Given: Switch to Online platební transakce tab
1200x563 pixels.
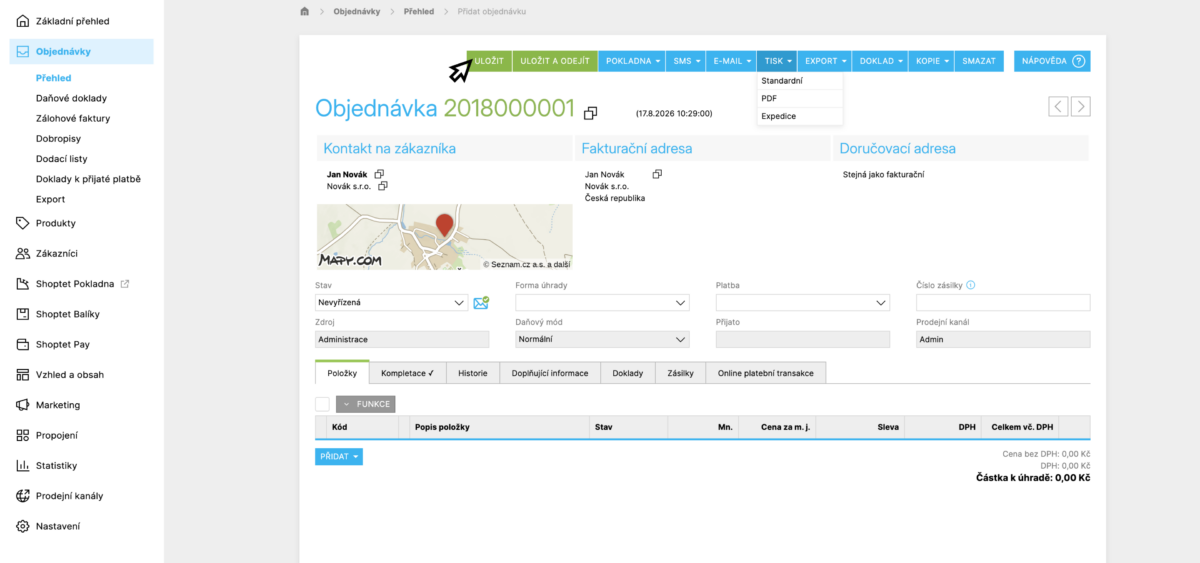Looking at the screenshot, I should point(766,373).
